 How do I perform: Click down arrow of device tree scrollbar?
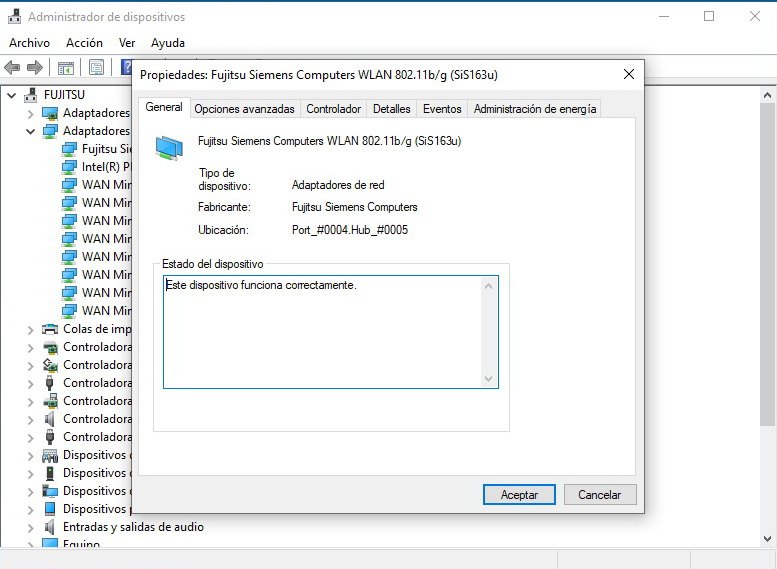click(x=768, y=539)
